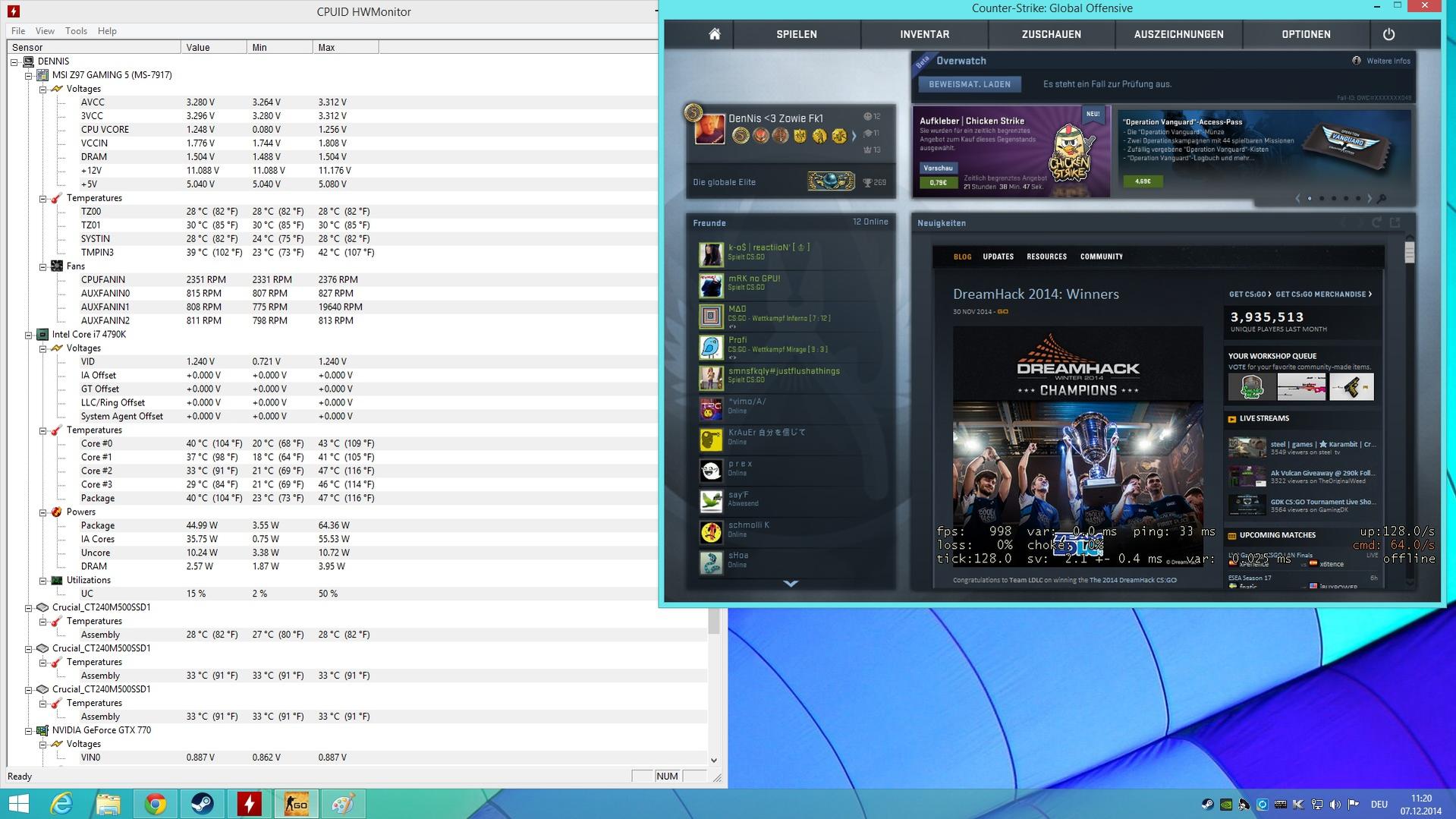Screen dimensions: 1456x819
Task: Open the DreamHack Champions news image
Action: tap(1077, 446)
